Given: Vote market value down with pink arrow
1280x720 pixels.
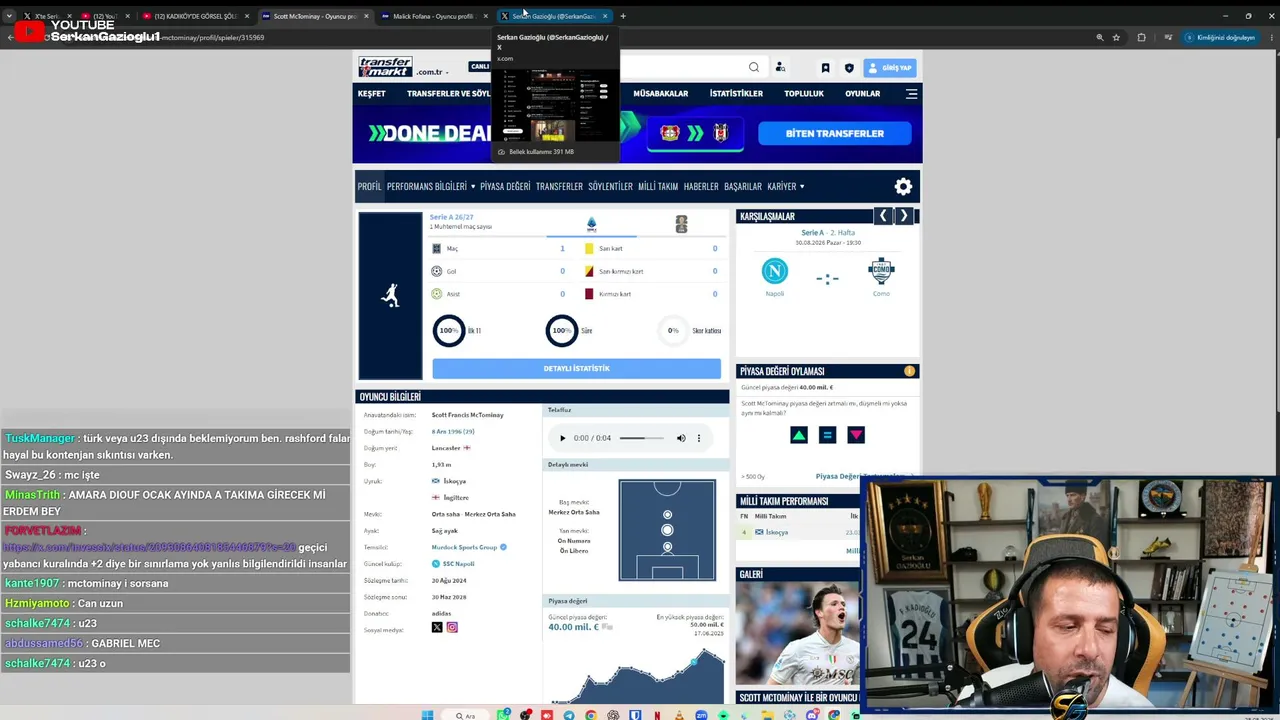Looking at the screenshot, I should coord(856,435).
